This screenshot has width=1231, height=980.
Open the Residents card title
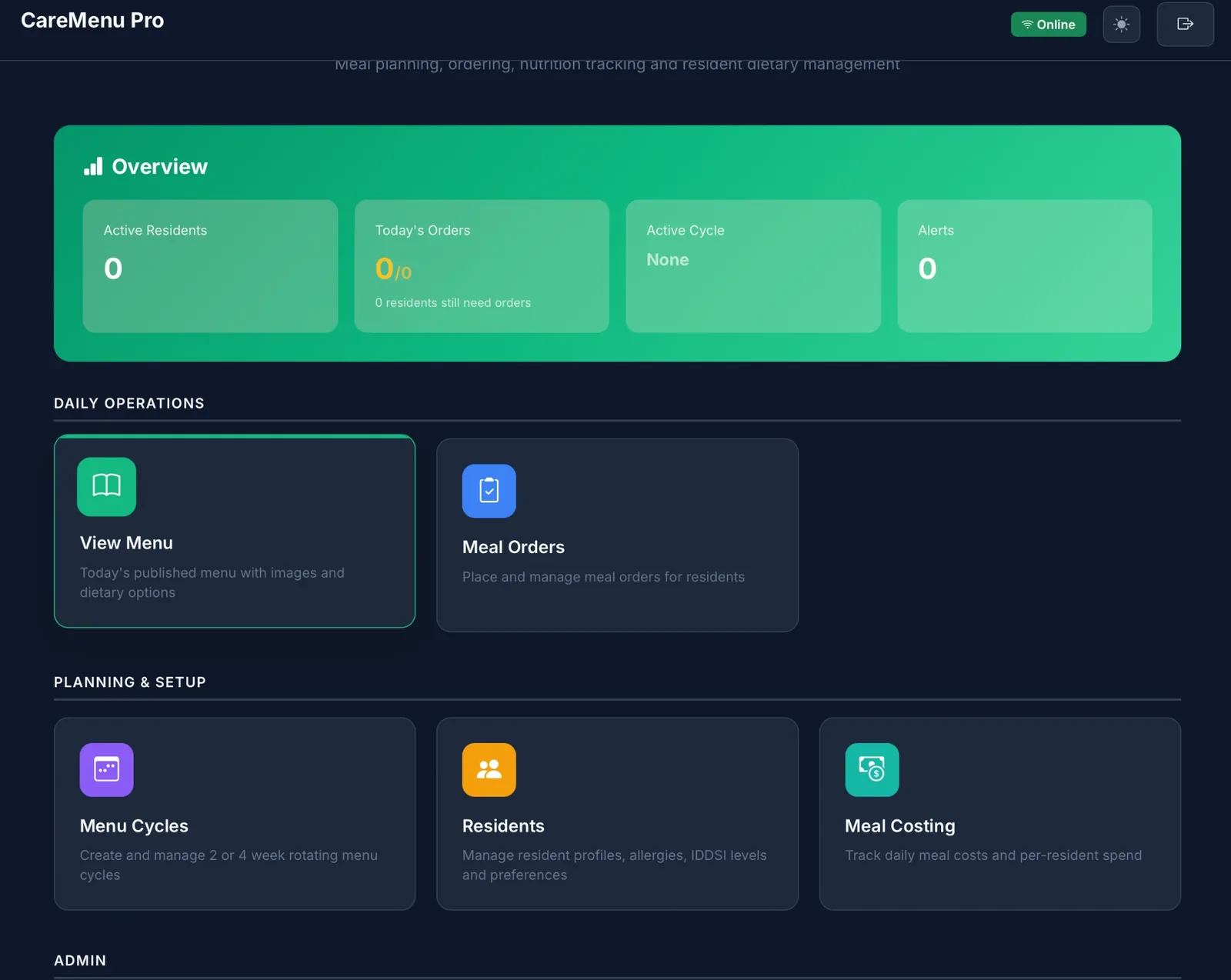pyautogui.click(x=503, y=825)
